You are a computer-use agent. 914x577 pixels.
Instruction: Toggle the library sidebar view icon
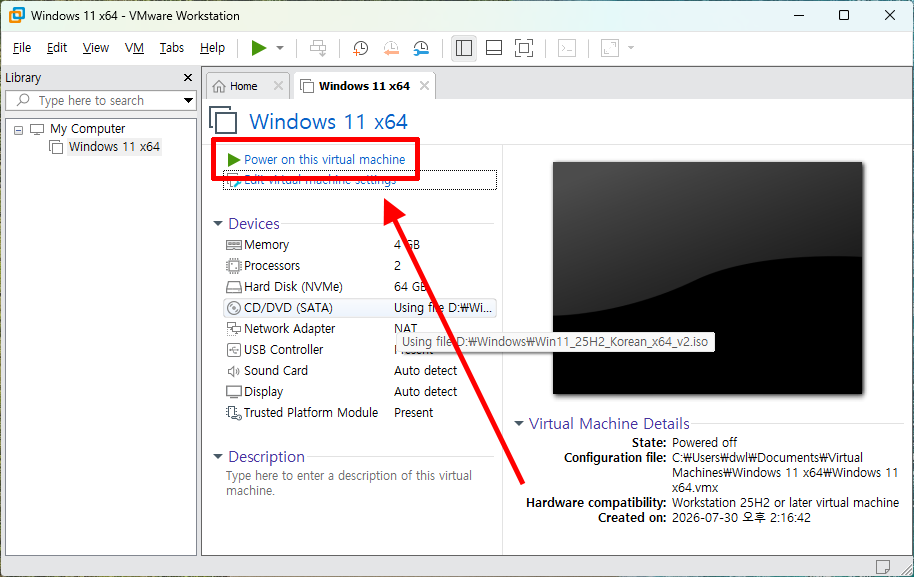click(x=464, y=48)
